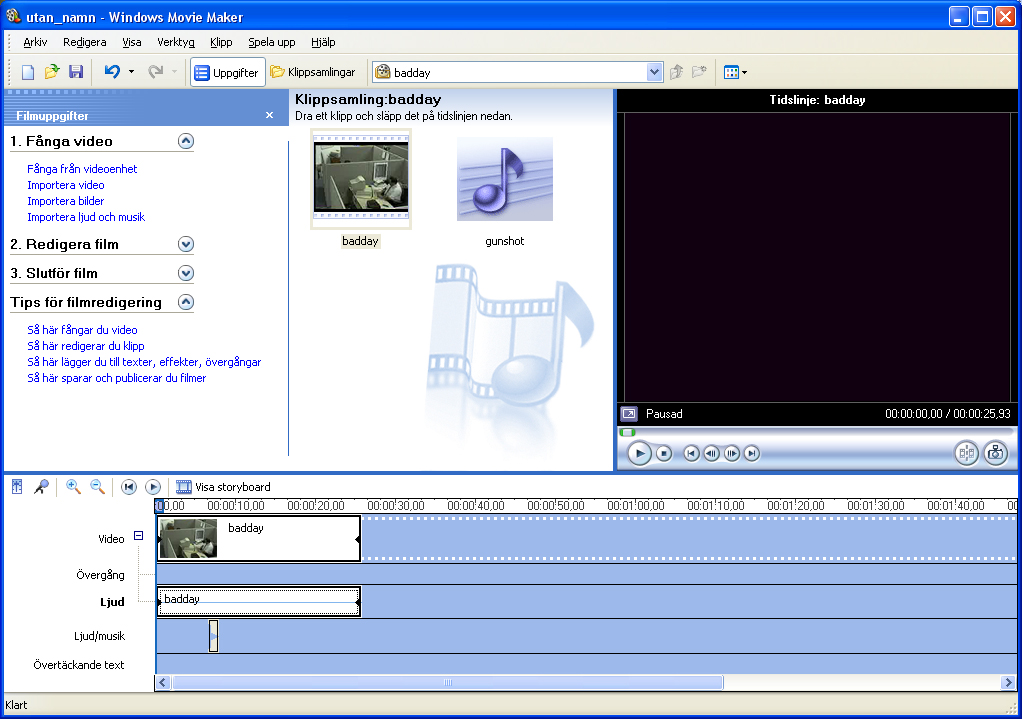Viewport: 1022px width, 719px height.
Task: Save the project with the floppy disk icon
Action: tap(76, 72)
